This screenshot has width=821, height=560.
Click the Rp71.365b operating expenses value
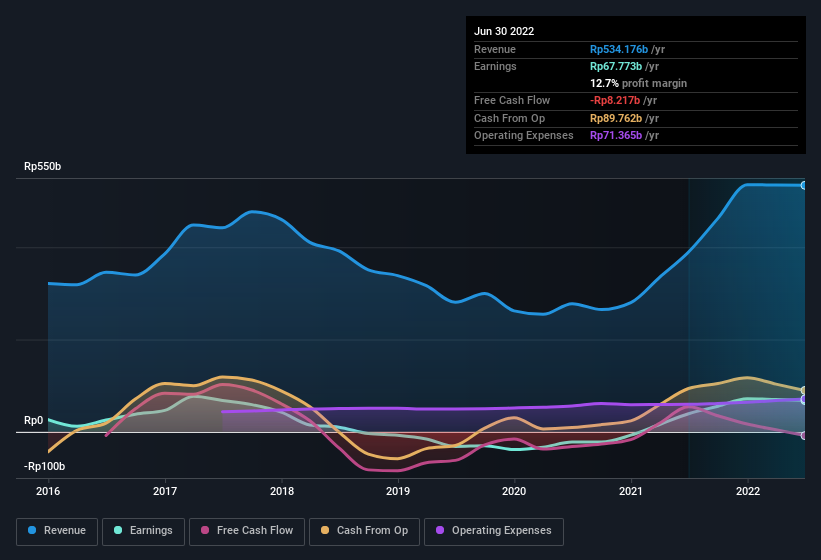point(616,136)
